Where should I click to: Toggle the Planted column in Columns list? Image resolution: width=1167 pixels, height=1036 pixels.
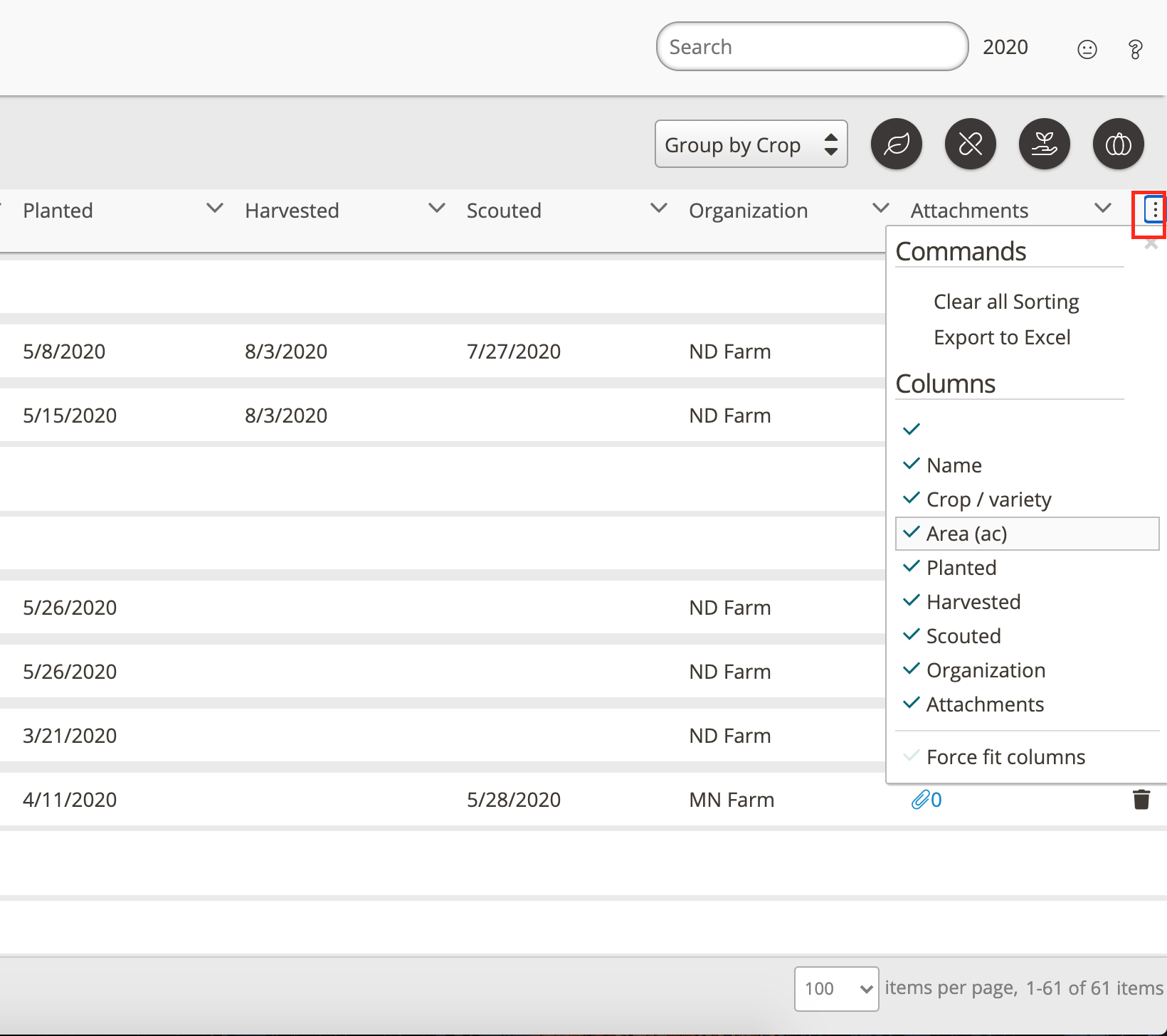1028,567
